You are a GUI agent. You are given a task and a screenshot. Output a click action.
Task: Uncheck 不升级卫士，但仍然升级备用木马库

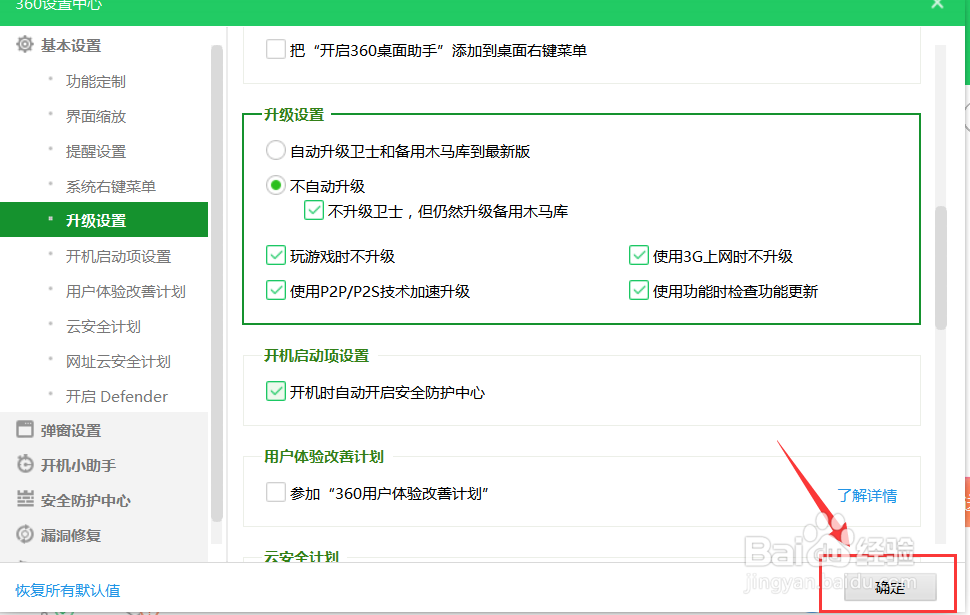314,210
